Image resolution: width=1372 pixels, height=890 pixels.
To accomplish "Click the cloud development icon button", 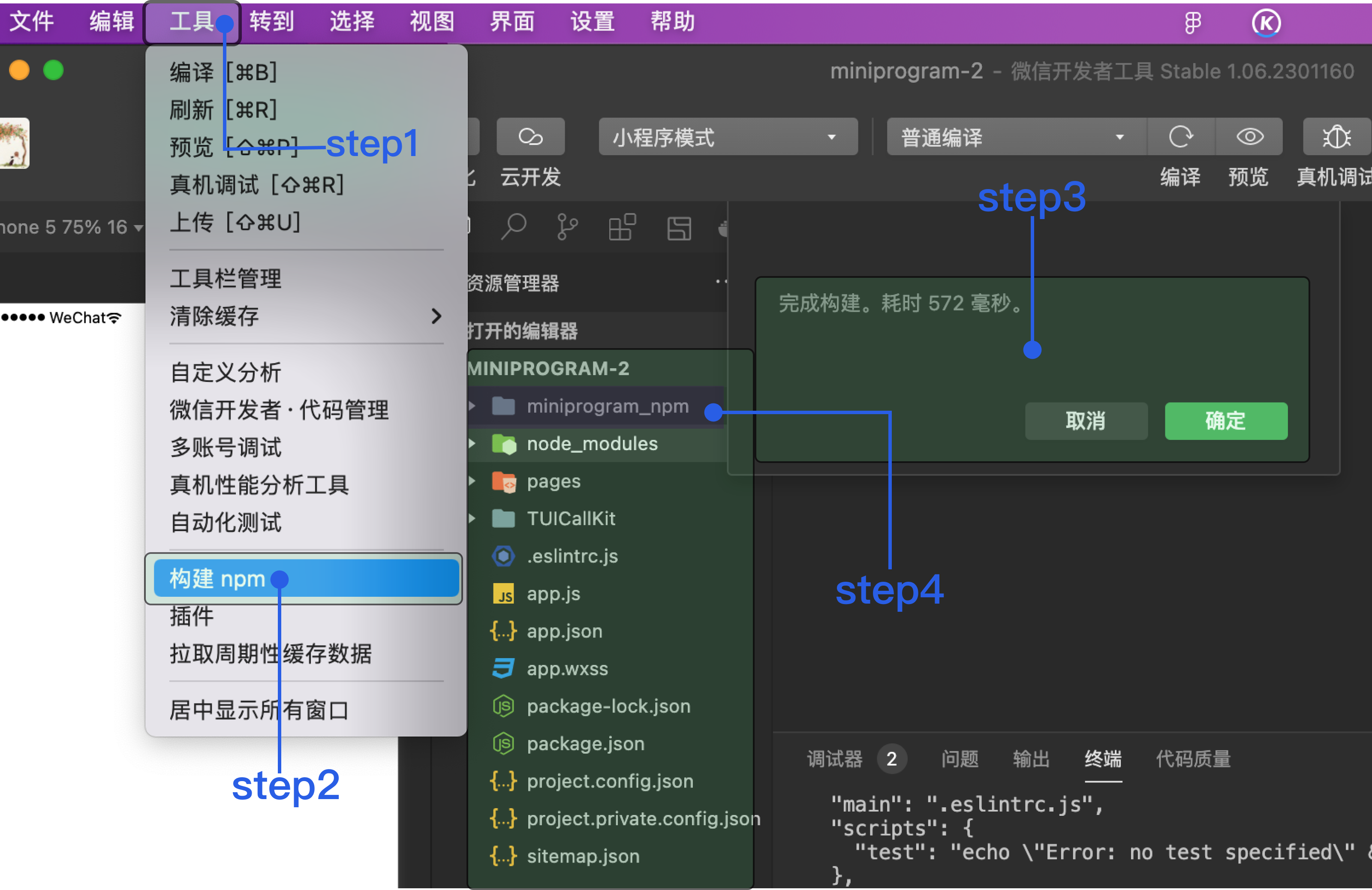I will (530, 137).
